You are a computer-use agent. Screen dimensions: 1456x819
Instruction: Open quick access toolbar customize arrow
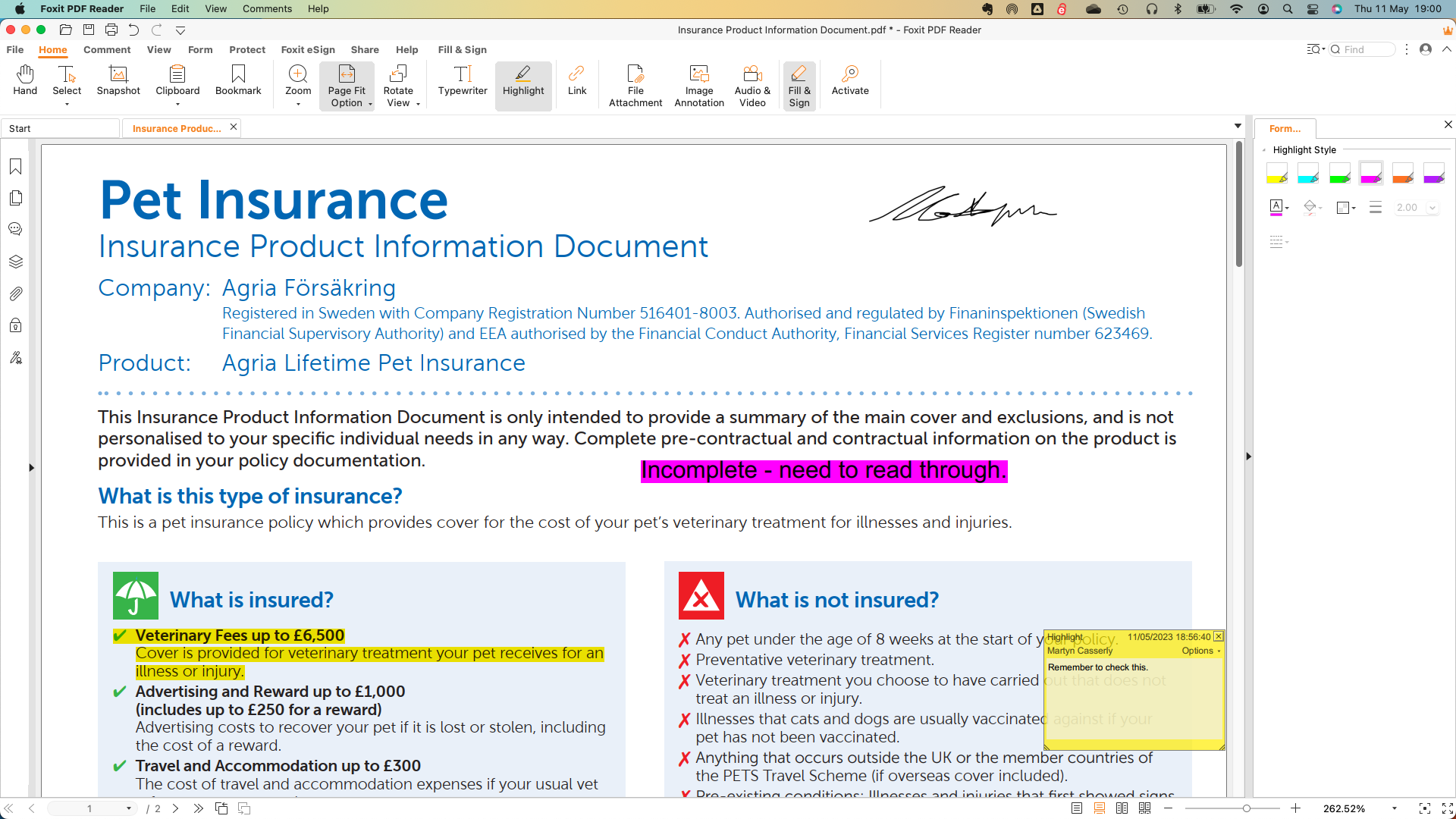[x=180, y=30]
